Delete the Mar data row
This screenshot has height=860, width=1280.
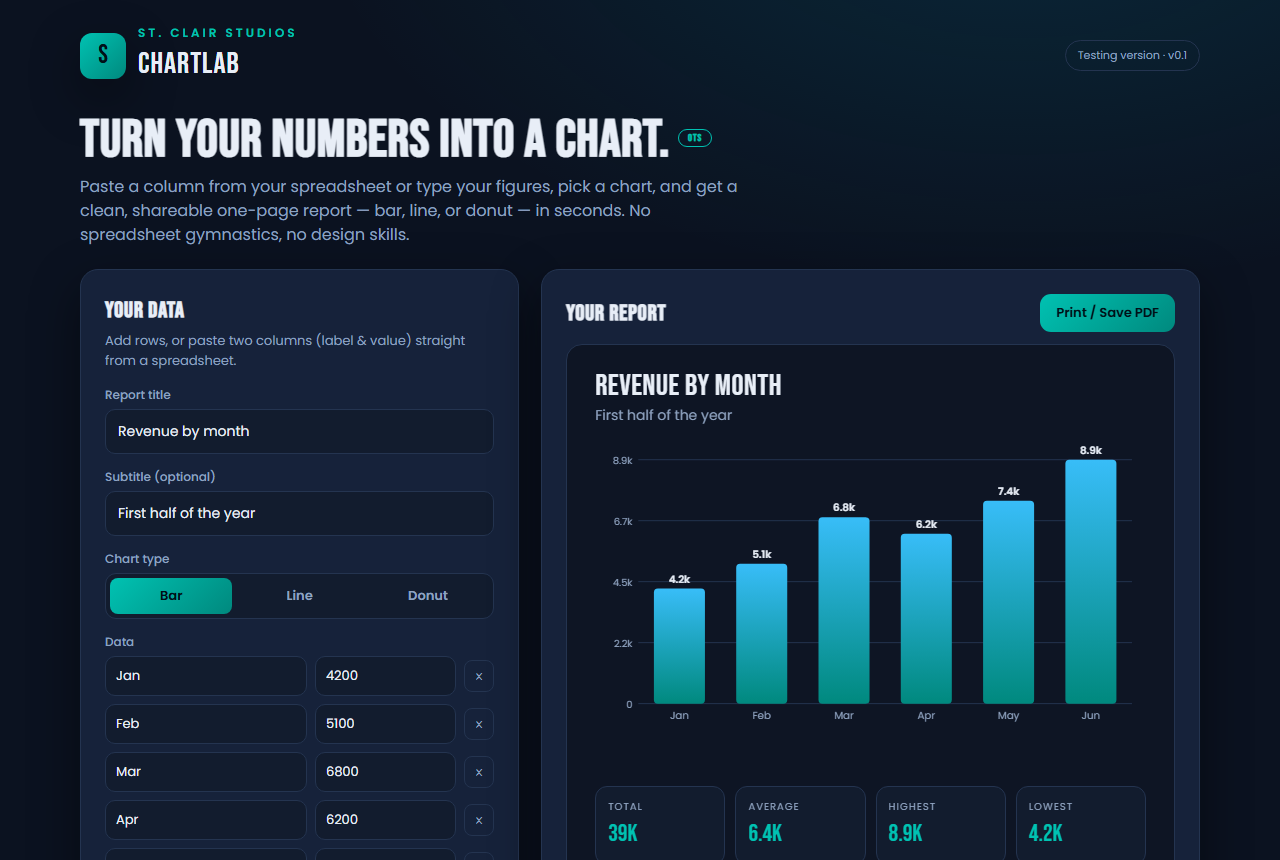click(479, 772)
